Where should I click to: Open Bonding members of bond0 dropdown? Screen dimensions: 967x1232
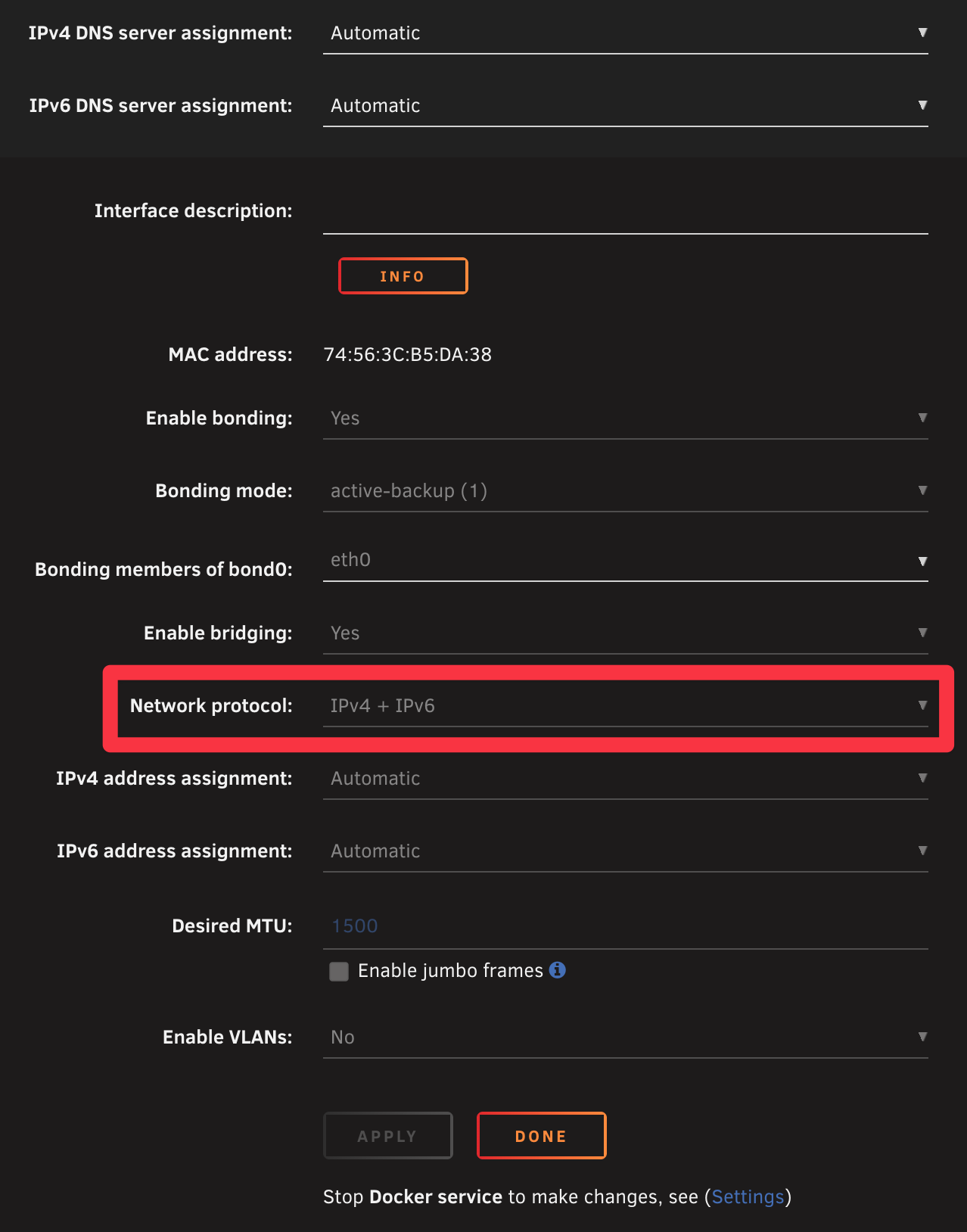pos(625,561)
